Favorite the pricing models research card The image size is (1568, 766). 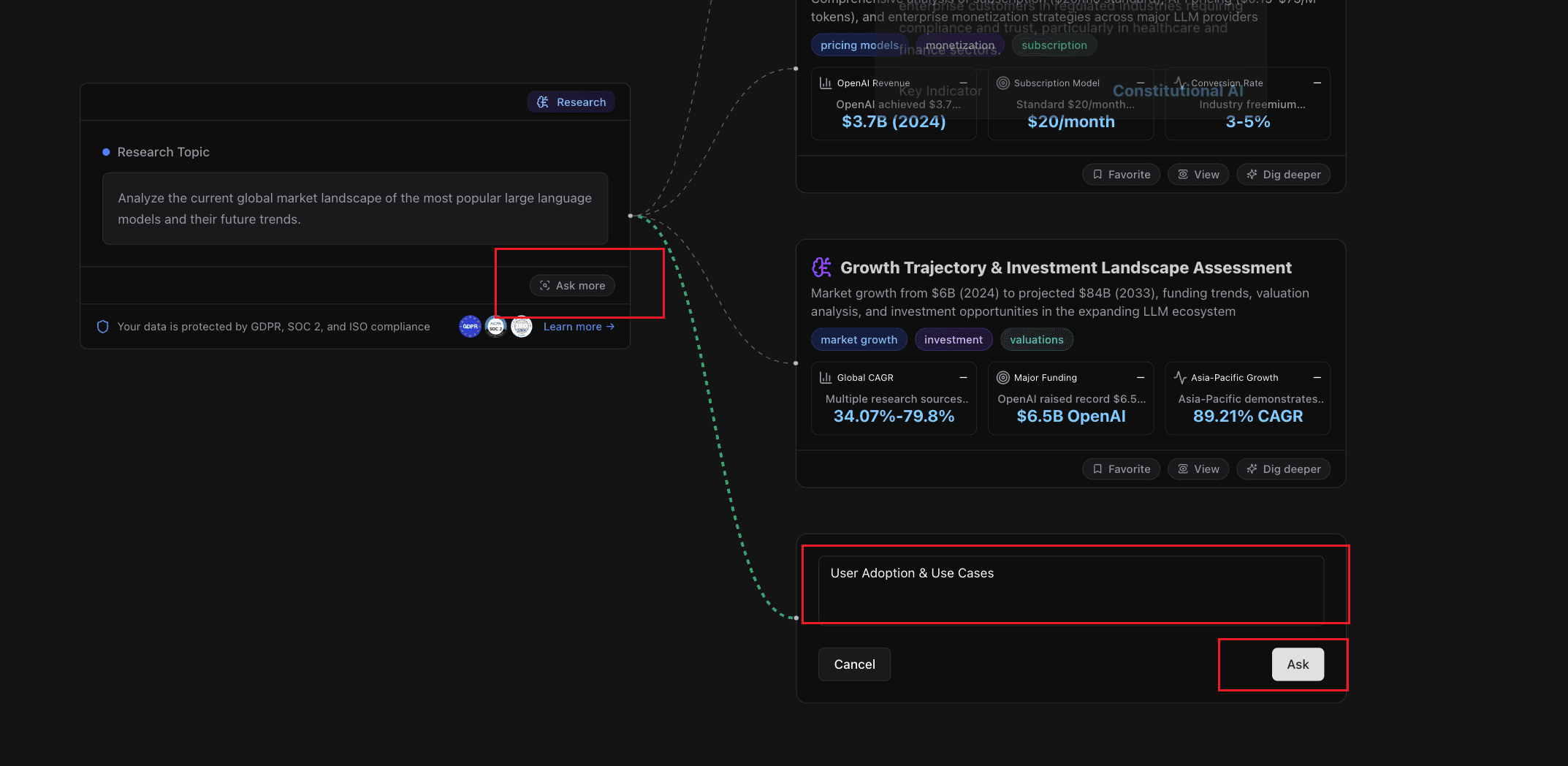point(1121,175)
